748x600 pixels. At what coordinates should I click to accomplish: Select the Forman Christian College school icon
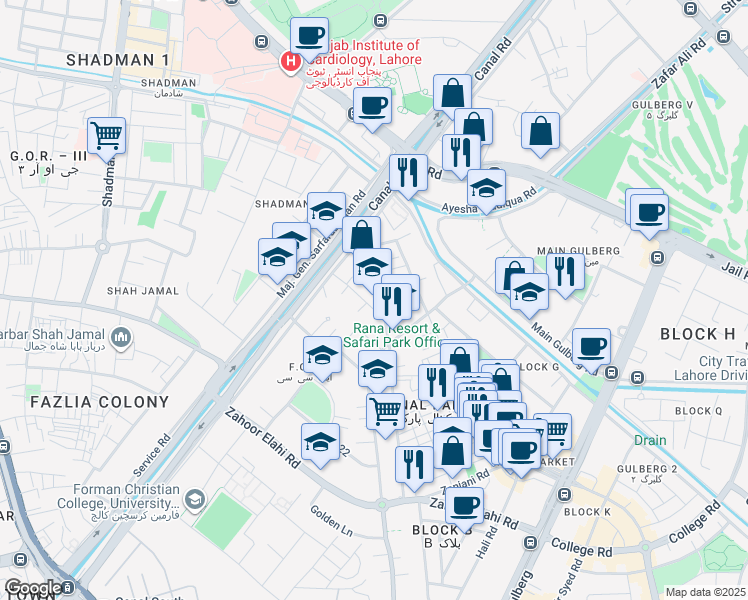195,498
